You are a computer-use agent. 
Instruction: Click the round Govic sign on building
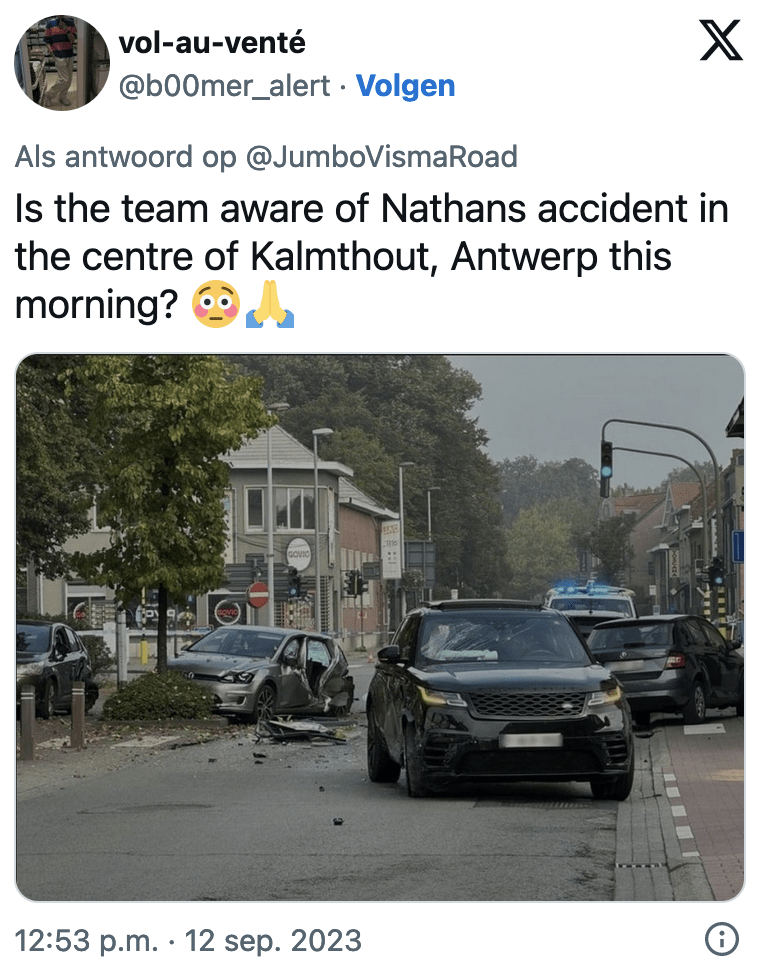[x=299, y=553]
